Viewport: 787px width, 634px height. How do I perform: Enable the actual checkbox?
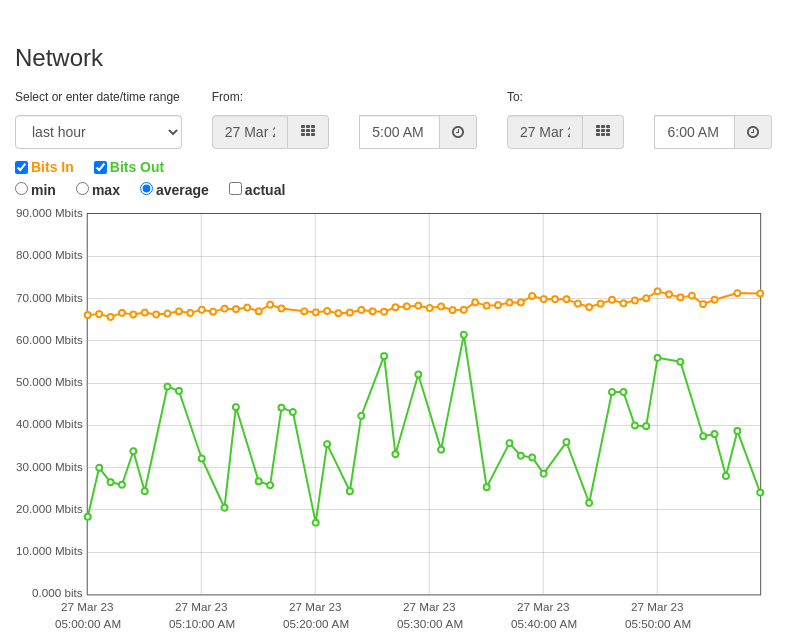[x=235, y=189]
